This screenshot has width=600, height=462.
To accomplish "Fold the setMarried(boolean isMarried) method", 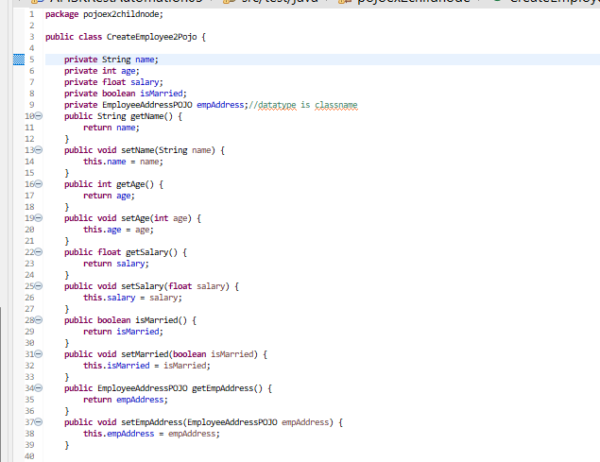I will (x=39, y=354).
